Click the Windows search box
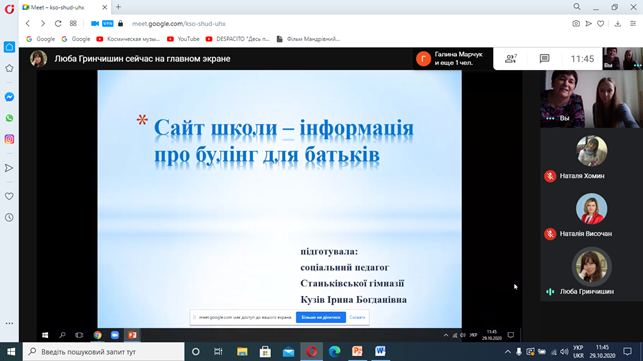 [103, 352]
